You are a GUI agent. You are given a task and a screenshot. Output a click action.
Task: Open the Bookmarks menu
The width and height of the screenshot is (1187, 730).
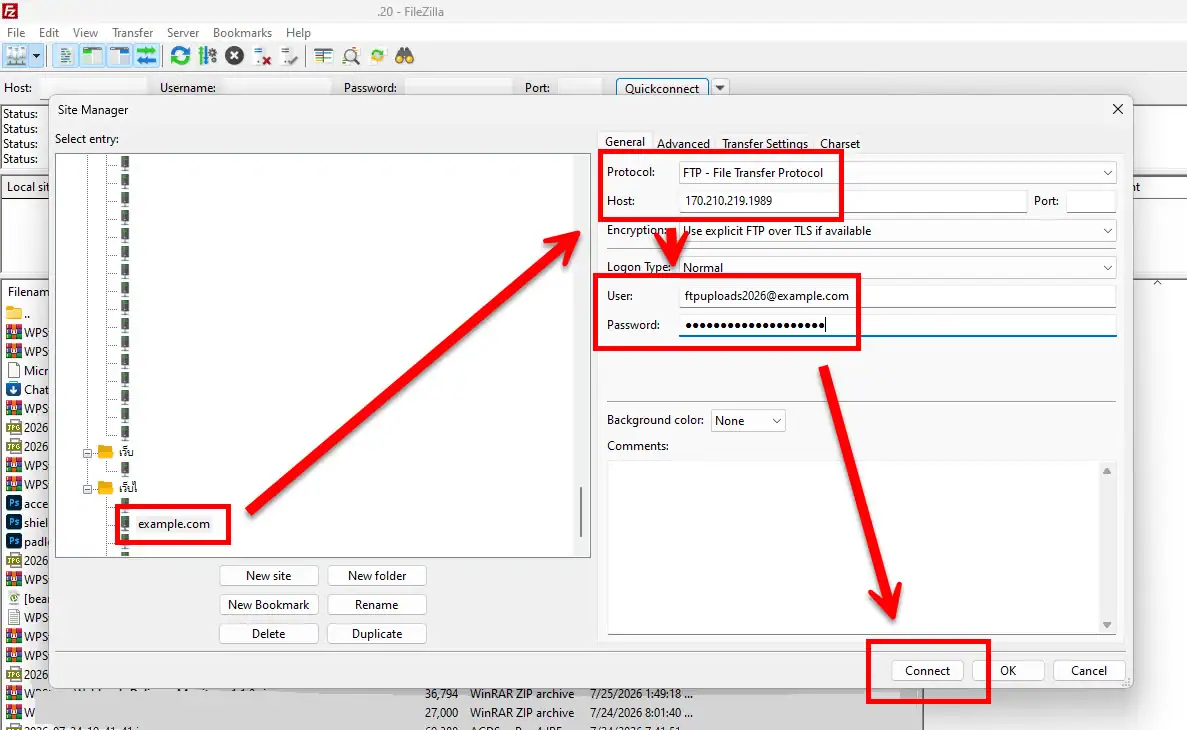(242, 33)
